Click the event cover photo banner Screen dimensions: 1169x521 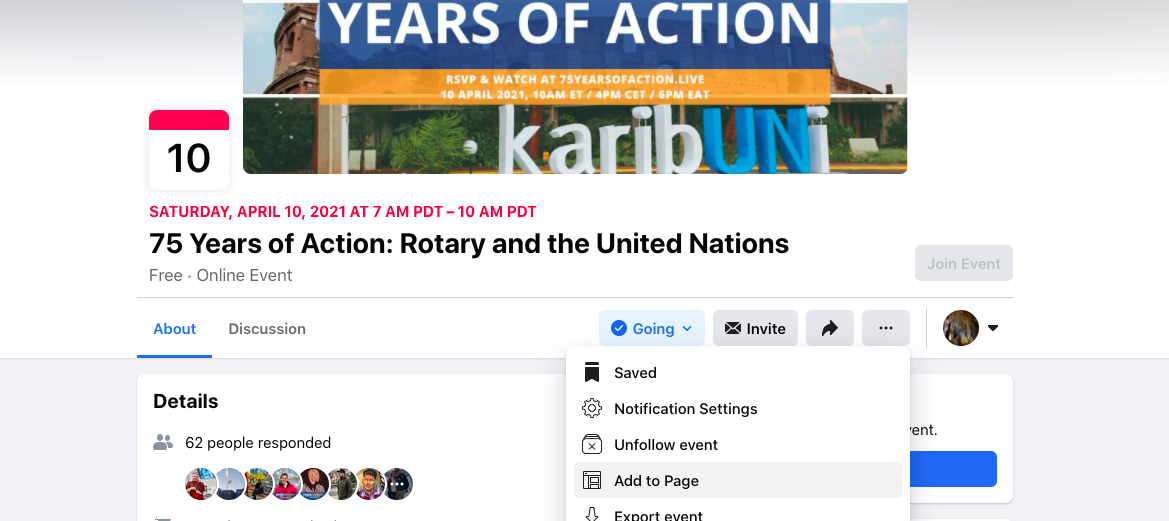575,87
